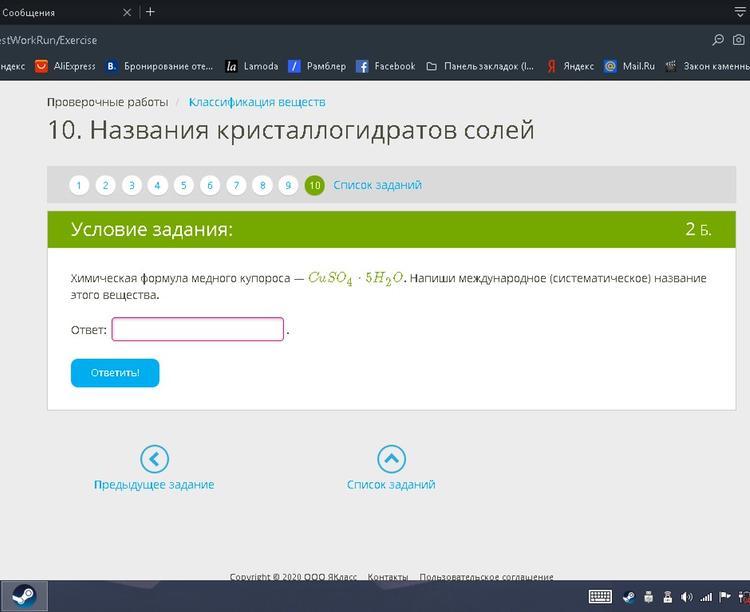Go to task number 9
This screenshot has height=612, width=750.
click(288, 185)
